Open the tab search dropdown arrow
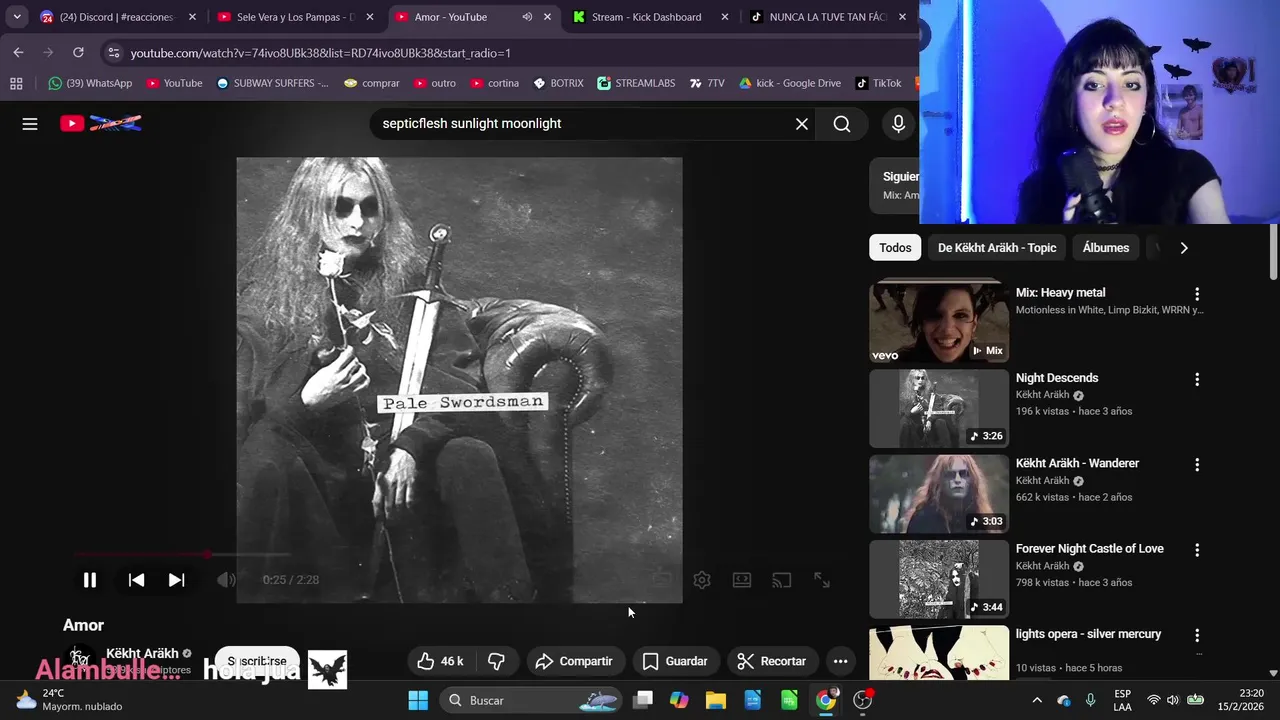 16,17
